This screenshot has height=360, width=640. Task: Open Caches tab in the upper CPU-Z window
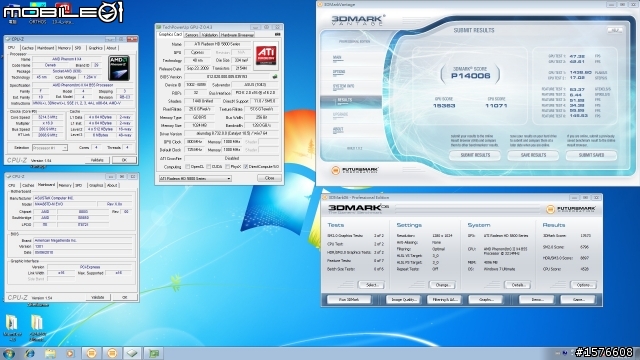click(27, 48)
